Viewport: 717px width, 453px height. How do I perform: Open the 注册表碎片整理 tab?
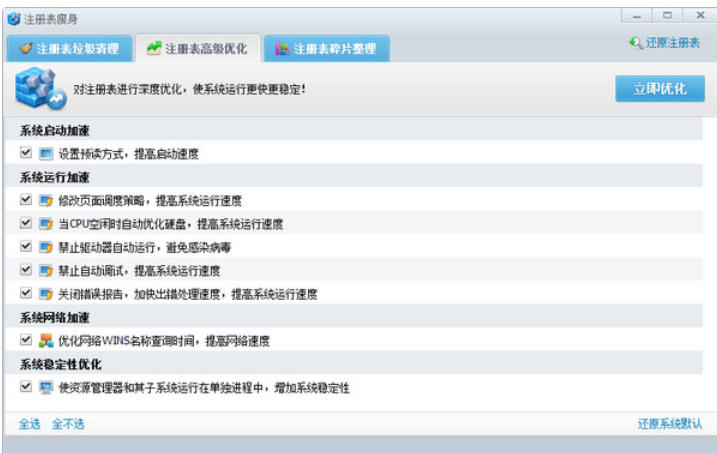pyautogui.click(x=325, y=48)
